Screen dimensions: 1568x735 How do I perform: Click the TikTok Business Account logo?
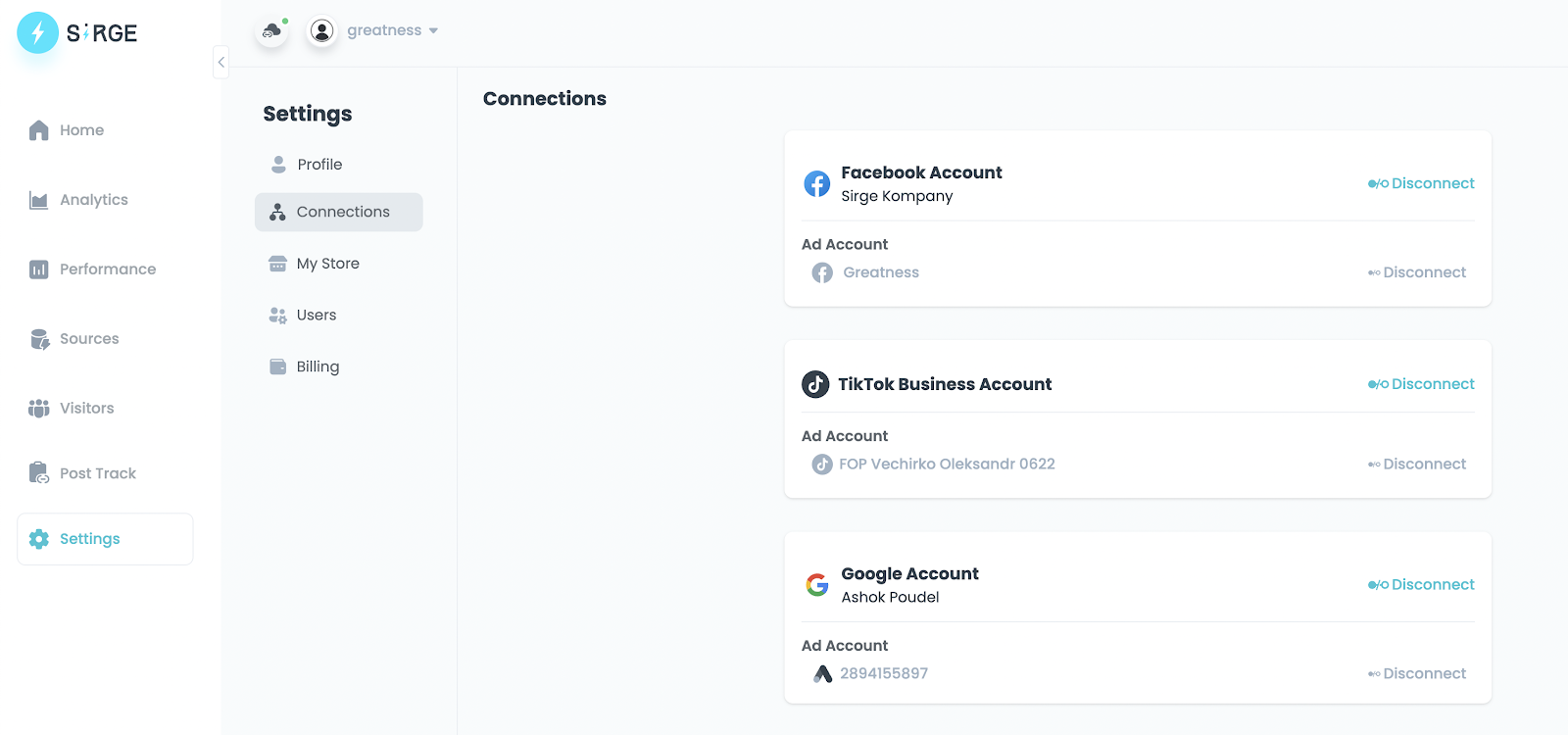(815, 384)
